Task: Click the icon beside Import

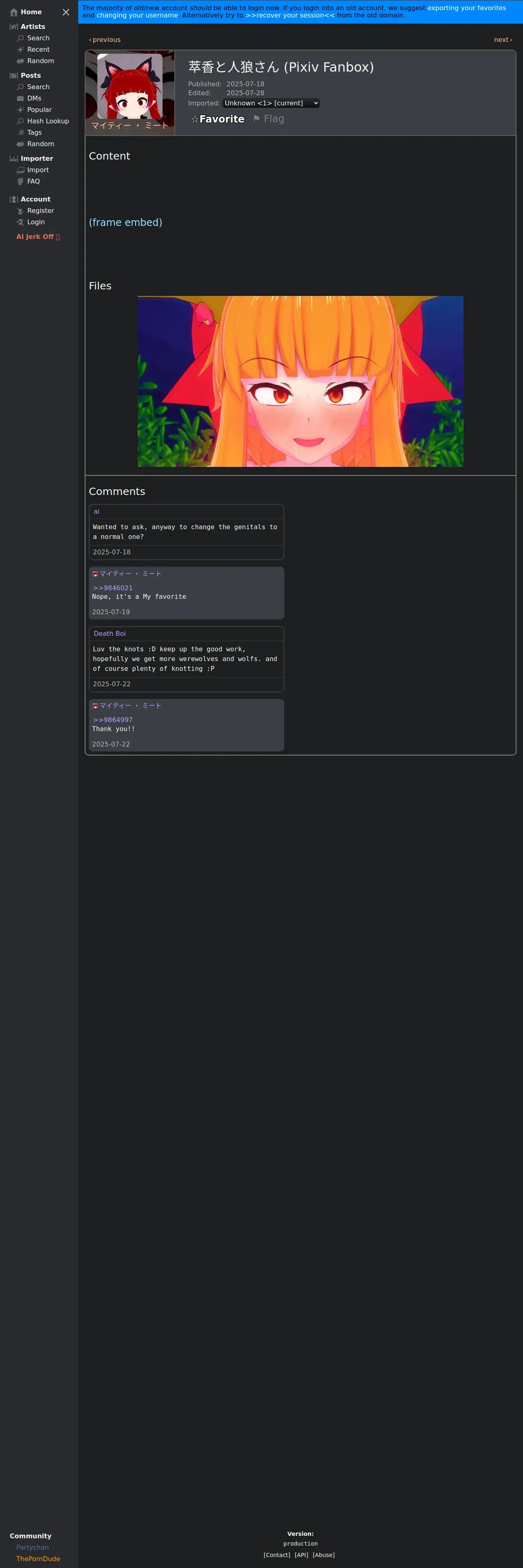Action: (x=21, y=170)
